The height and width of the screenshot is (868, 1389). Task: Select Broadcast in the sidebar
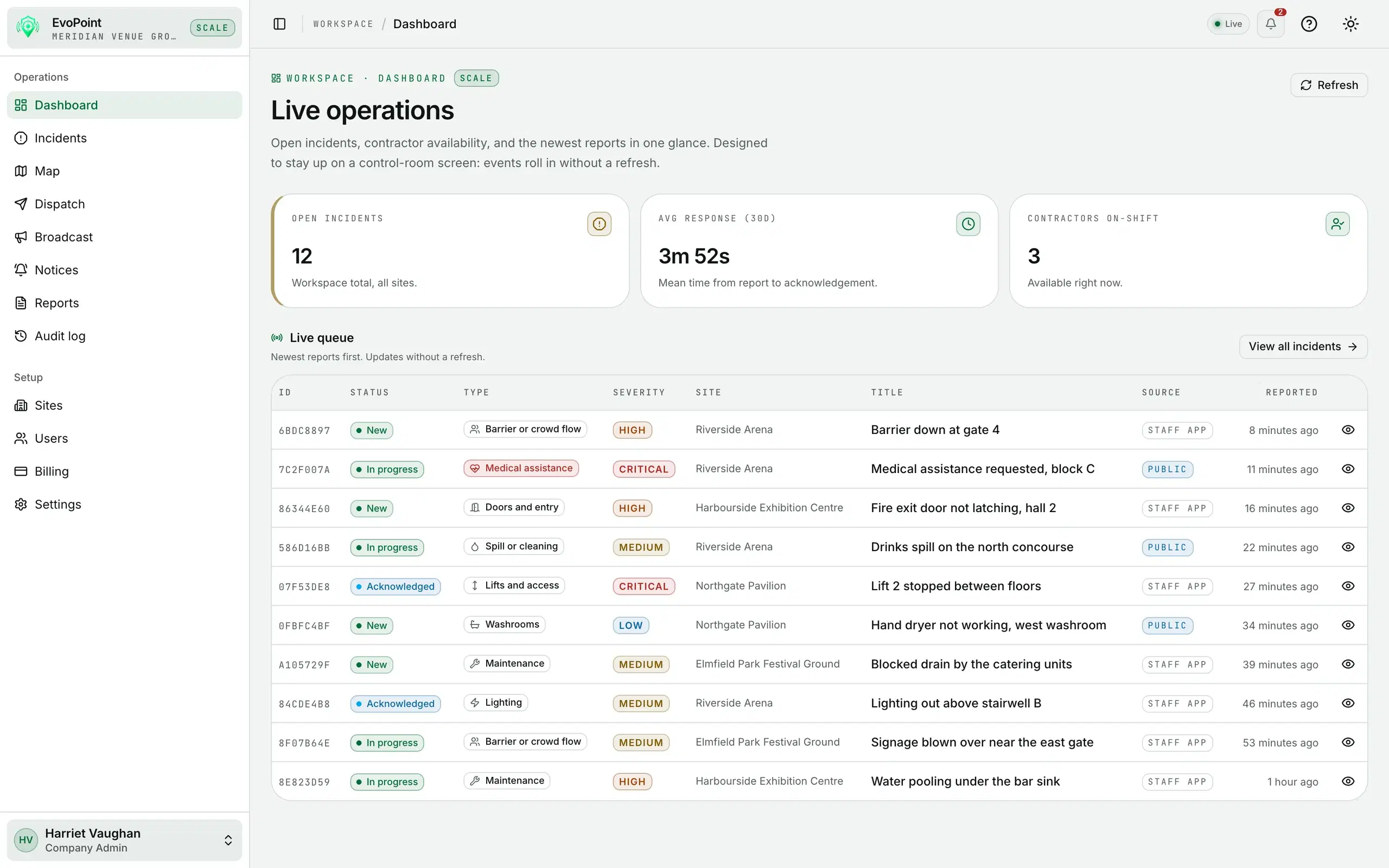pyautogui.click(x=125, y=237)
